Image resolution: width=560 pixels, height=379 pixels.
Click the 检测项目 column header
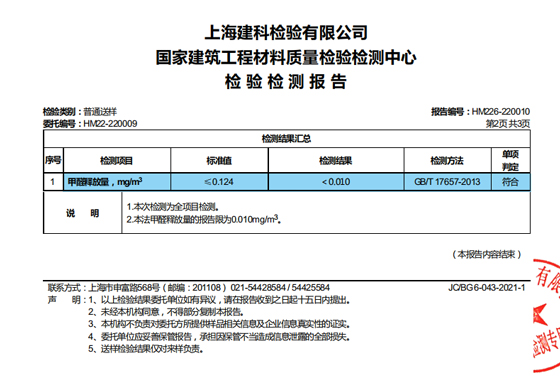(x=117, y=160)
